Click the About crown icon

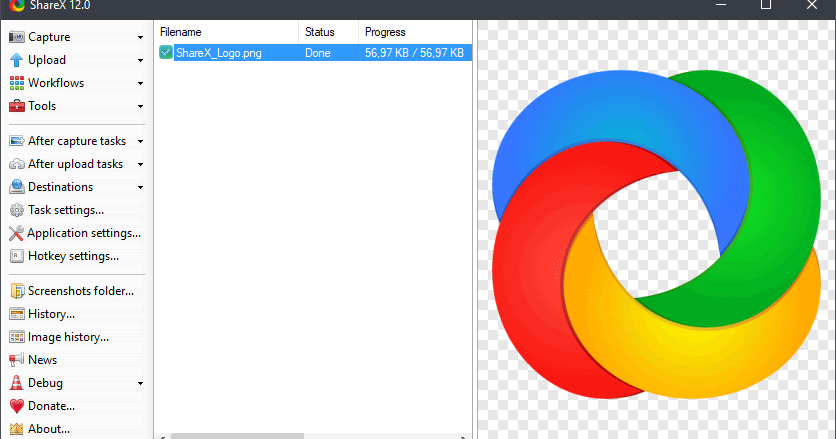pos(17,429)
